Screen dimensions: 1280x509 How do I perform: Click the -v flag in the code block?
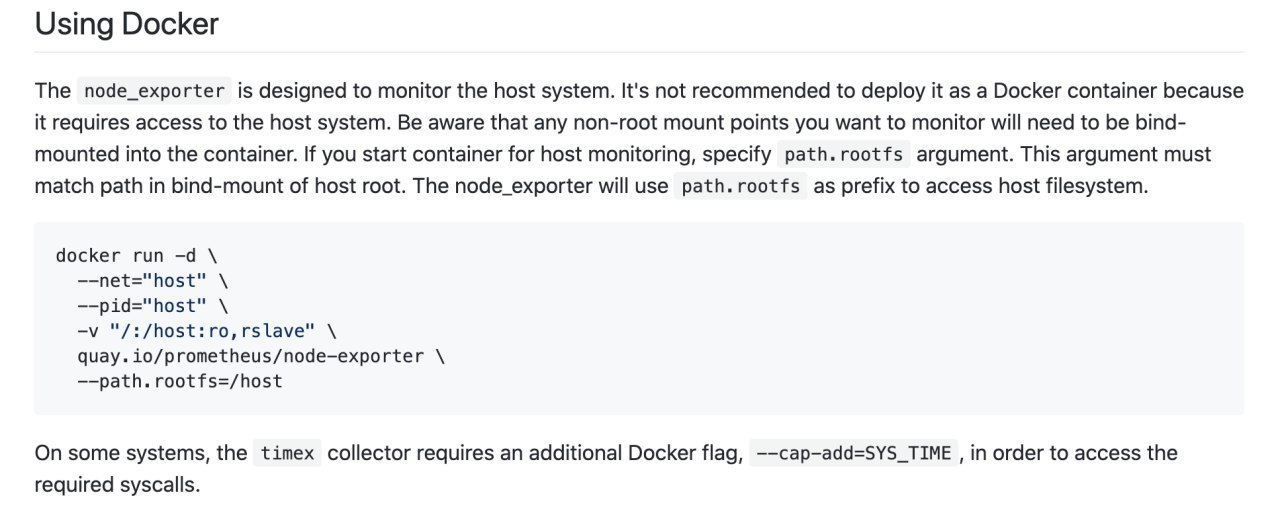click(x=87, y=330)
